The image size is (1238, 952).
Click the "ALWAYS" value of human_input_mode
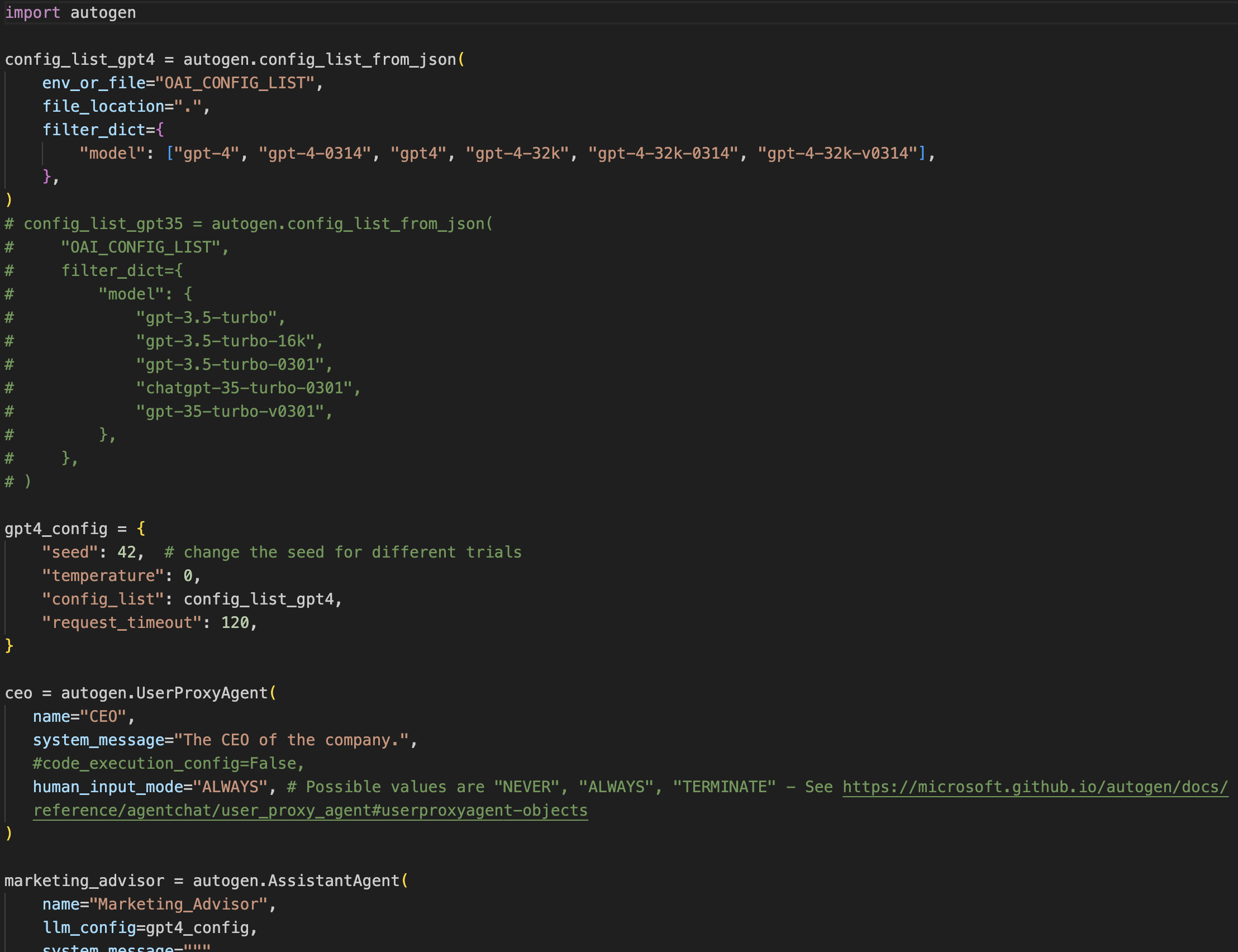pyautogui.click(x=230, y=787)
